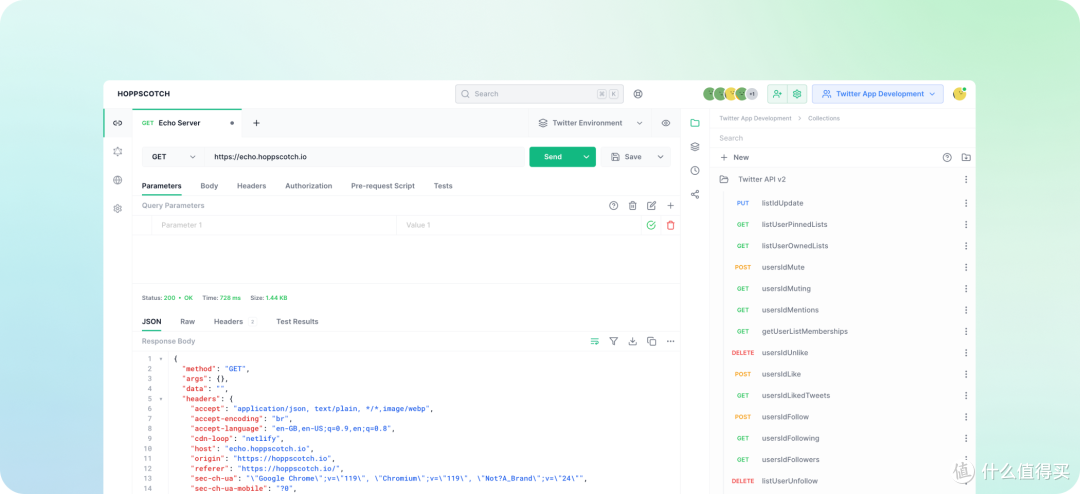This screenshot has width=1080, height=494.
Task: Open the REST panel in left sidebar
Action: [118, 123]
